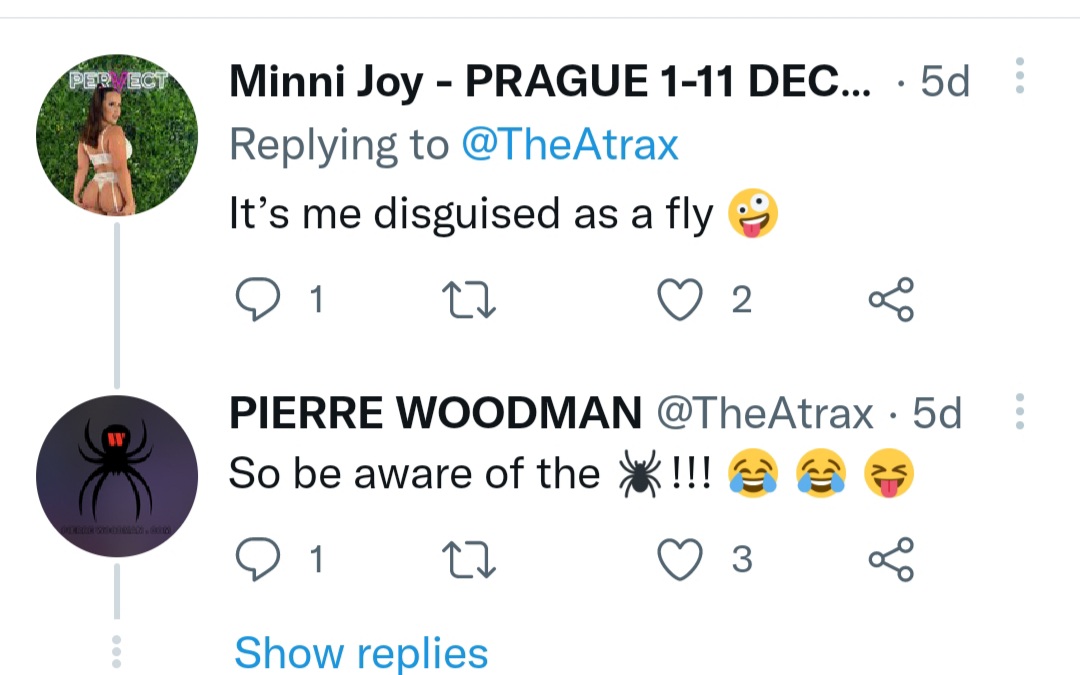Image resolution: width=1080 pixels, height=675 pixels.
Task: Click the PIERRE WOODMAN display name
Action: click(x=435, y=412)
